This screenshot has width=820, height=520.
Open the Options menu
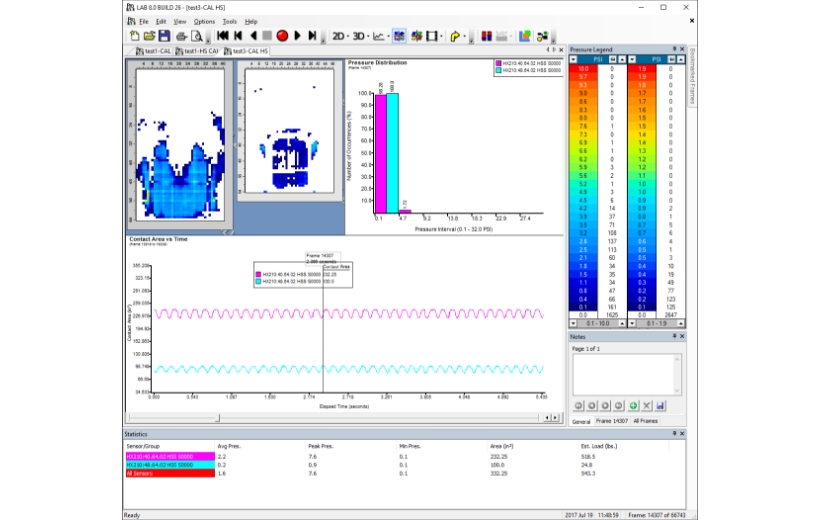(204, 21)
